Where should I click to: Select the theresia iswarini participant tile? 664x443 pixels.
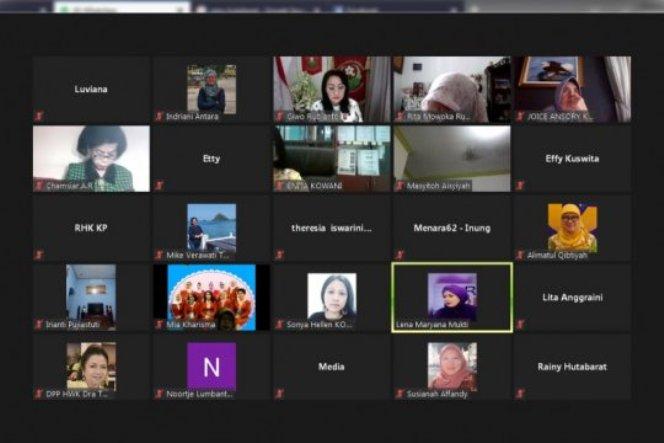click(x=331, y=228)
